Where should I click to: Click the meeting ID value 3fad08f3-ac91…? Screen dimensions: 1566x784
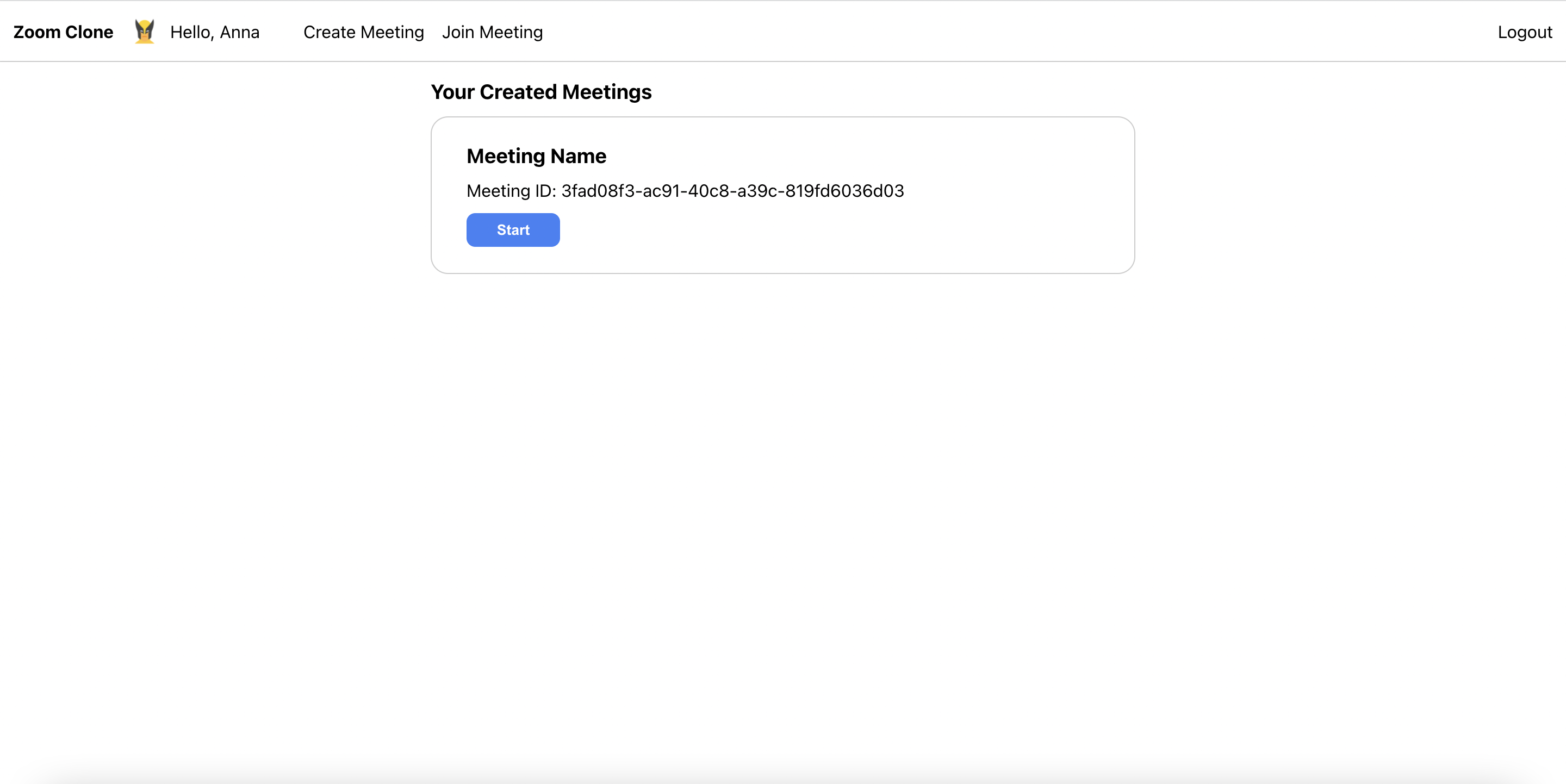732,191
